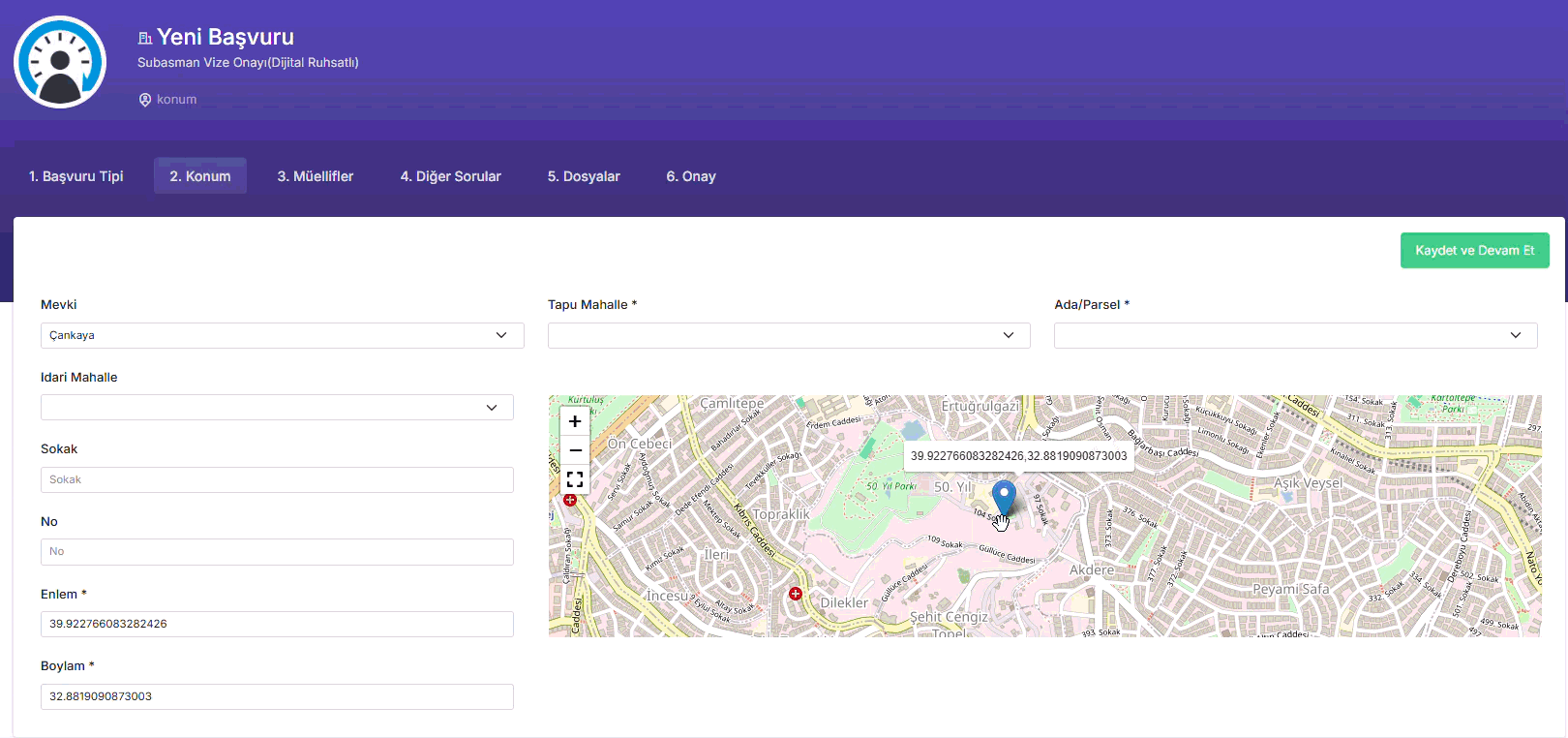This screenshot has width=1568, height=738.
Task: Zoom in on the map
Action: (x=575, y=421)
